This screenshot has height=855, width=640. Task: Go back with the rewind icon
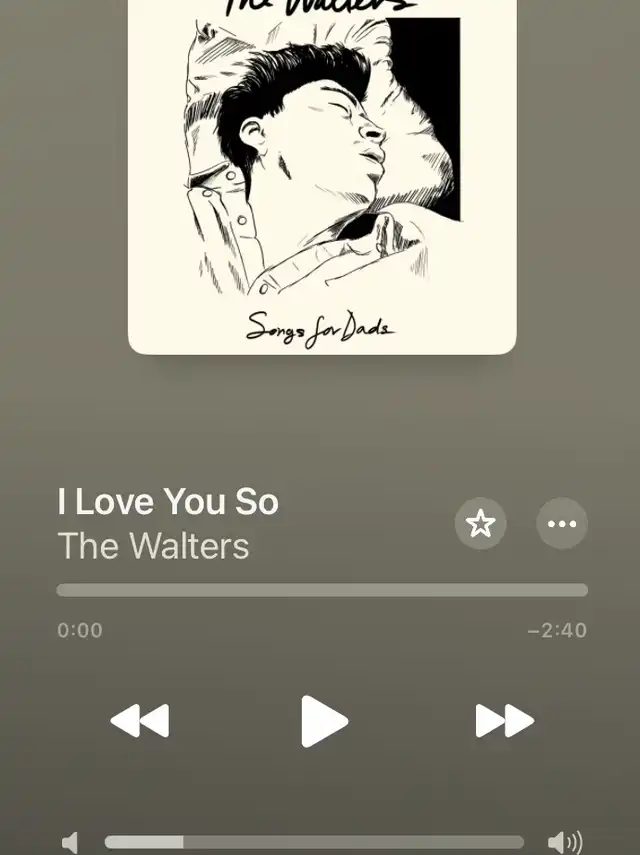[x=140, y=721]
